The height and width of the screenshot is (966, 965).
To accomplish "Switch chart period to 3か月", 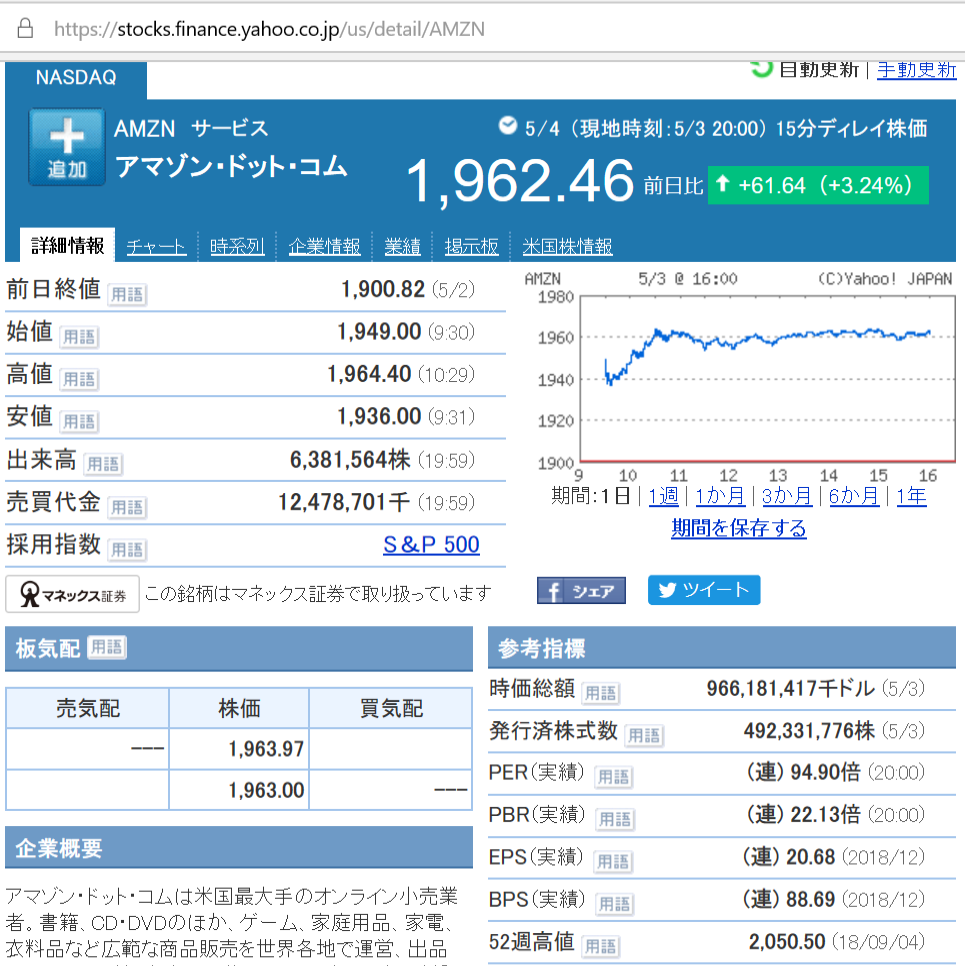I will pyautogui.click(x=787, y=496).
